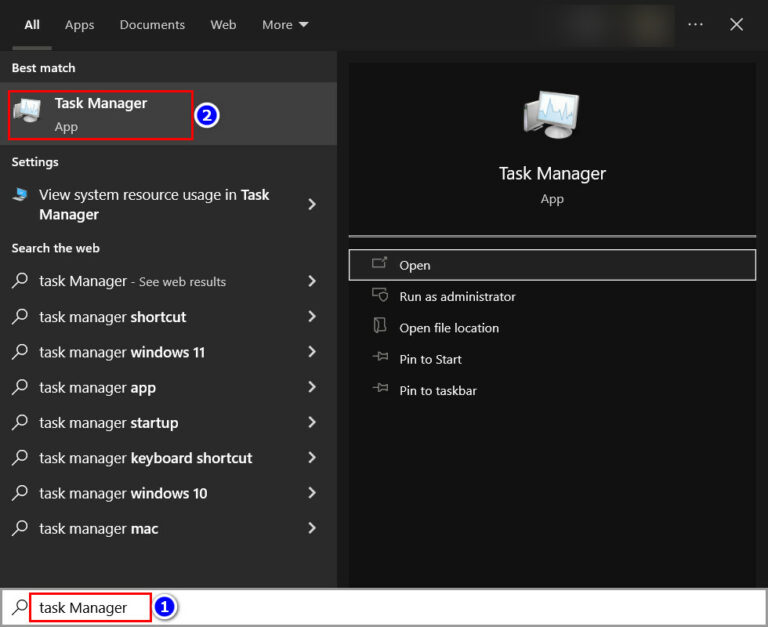Image resolution: width=768 pixels, height=627 pixels.
Task: Click the magnifier icon in the search box
Action: (20, 607)
